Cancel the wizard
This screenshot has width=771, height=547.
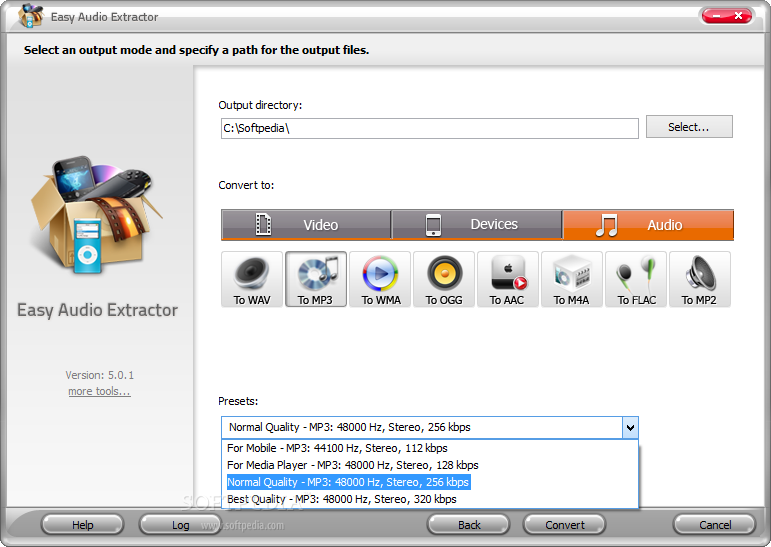tap(714, 525)
